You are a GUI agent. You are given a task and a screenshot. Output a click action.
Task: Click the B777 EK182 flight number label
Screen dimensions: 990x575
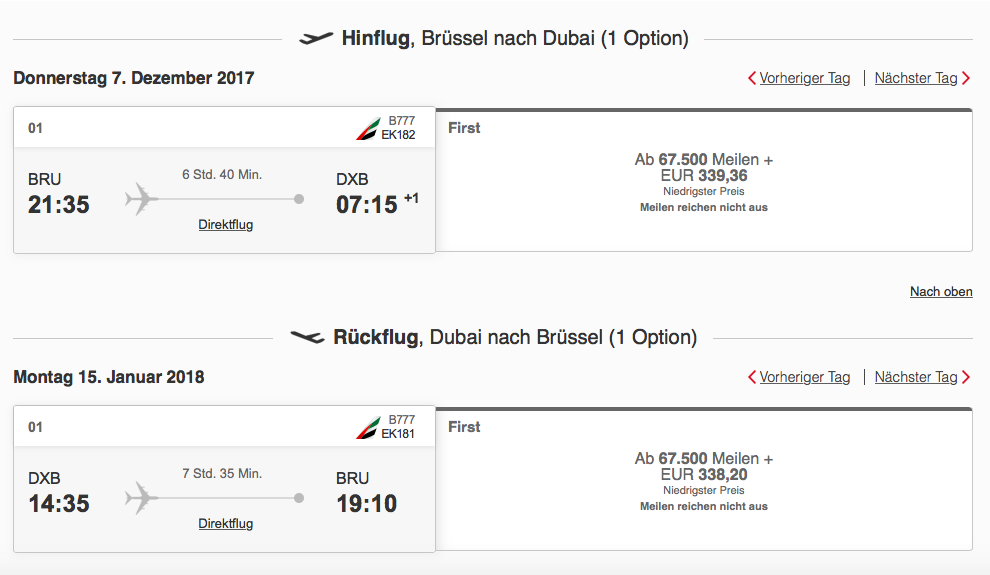pyautogui.click(x=399, y=128)
